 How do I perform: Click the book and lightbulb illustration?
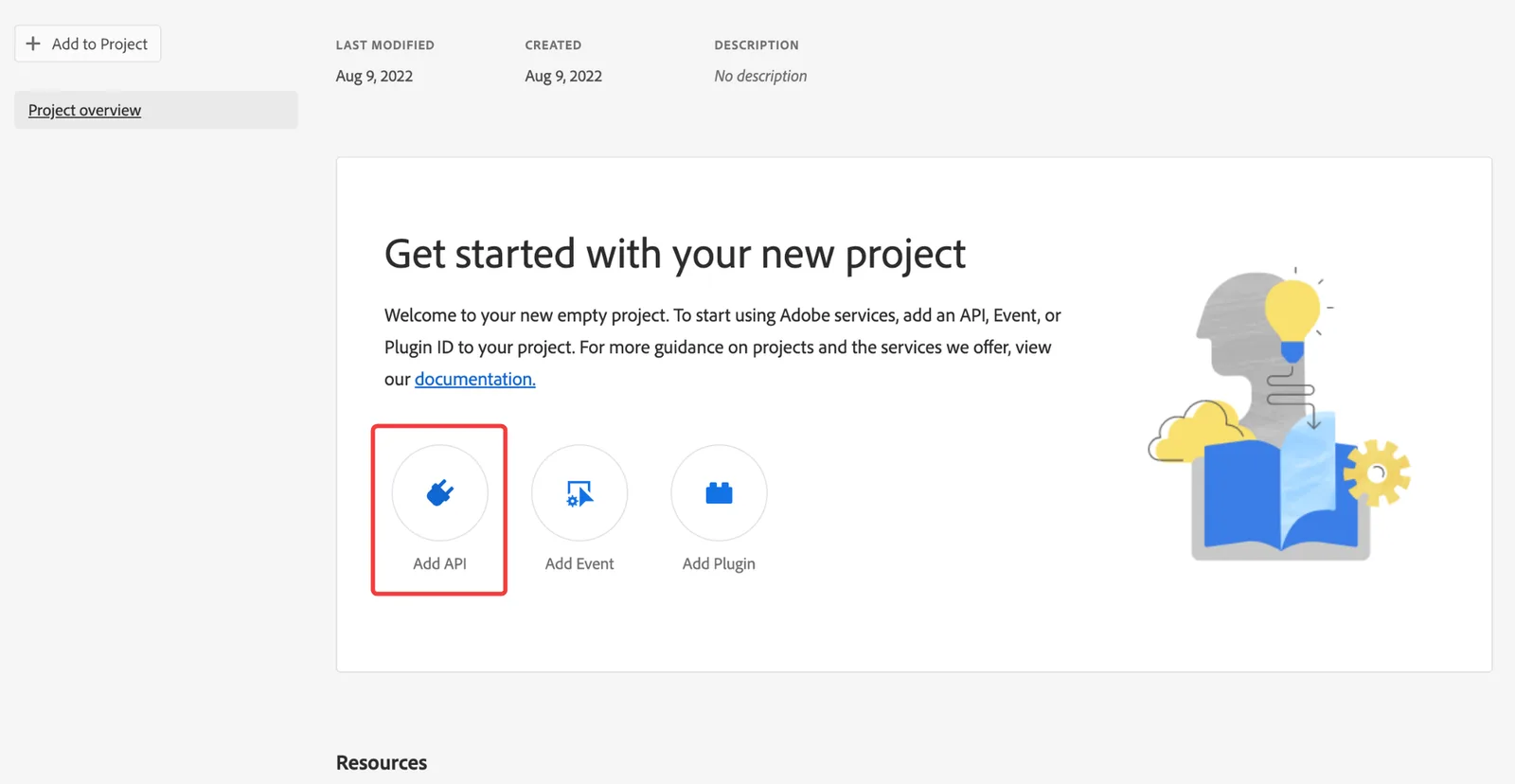[1279, 414]
